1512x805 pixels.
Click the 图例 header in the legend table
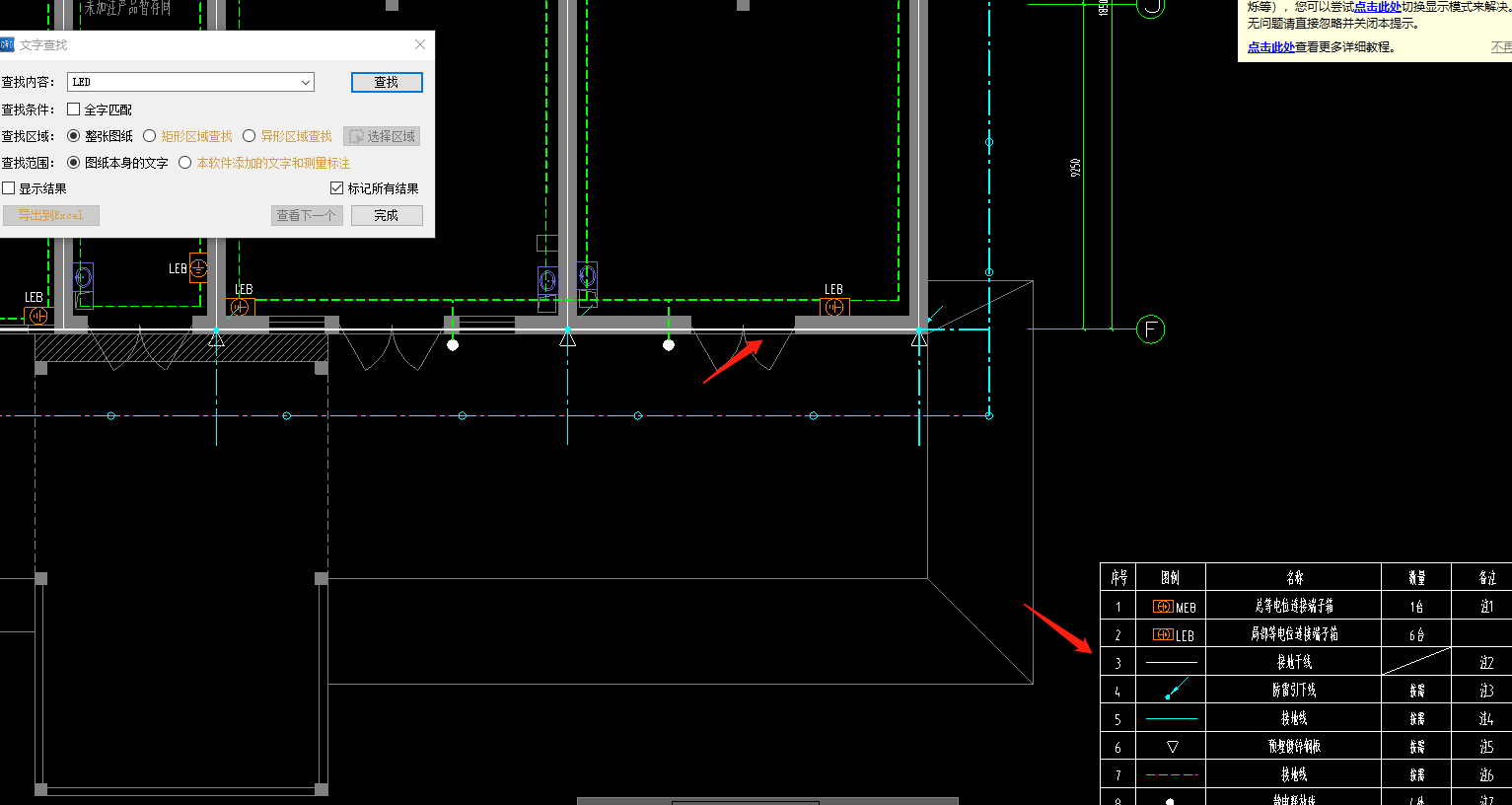[x=1171, y=578]
